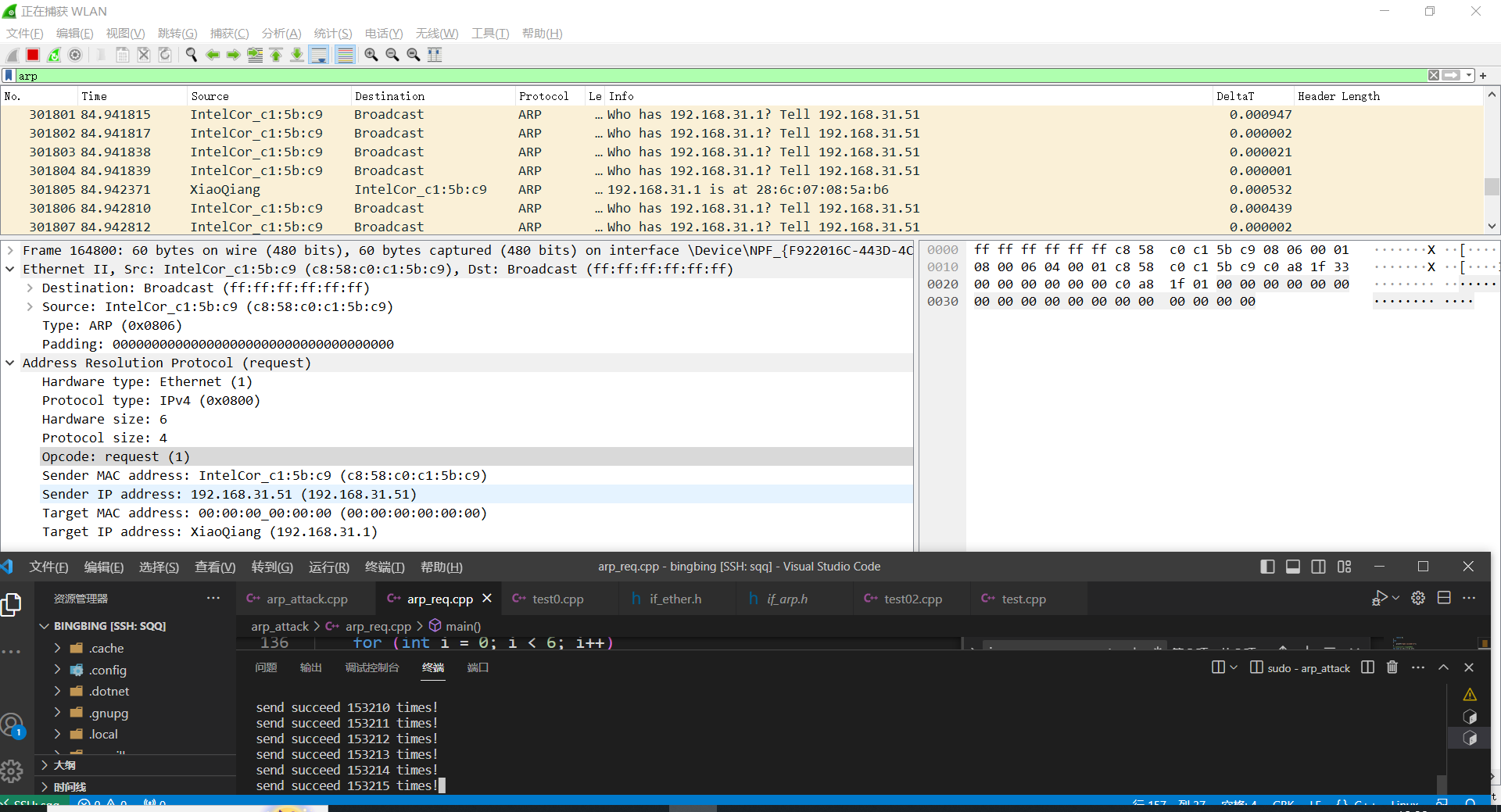Apply the display filter arrow button
This screenshot has height=812, width=1501.
1452,76
